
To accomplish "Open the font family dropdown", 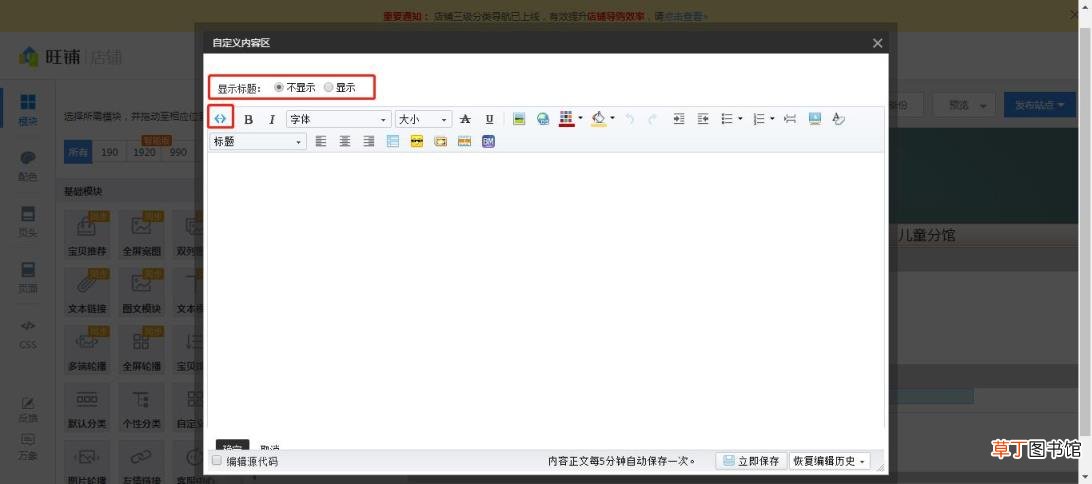I will click(338, 119).
